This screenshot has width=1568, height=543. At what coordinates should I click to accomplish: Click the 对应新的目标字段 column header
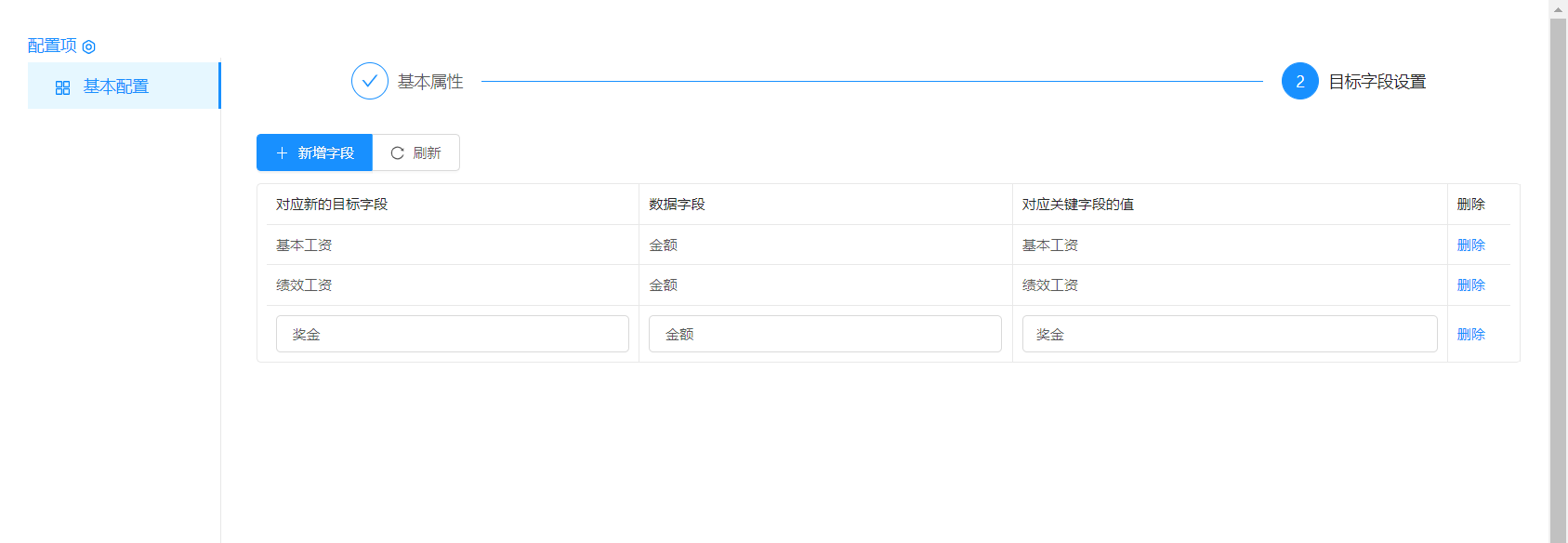[x=332, y=205]
